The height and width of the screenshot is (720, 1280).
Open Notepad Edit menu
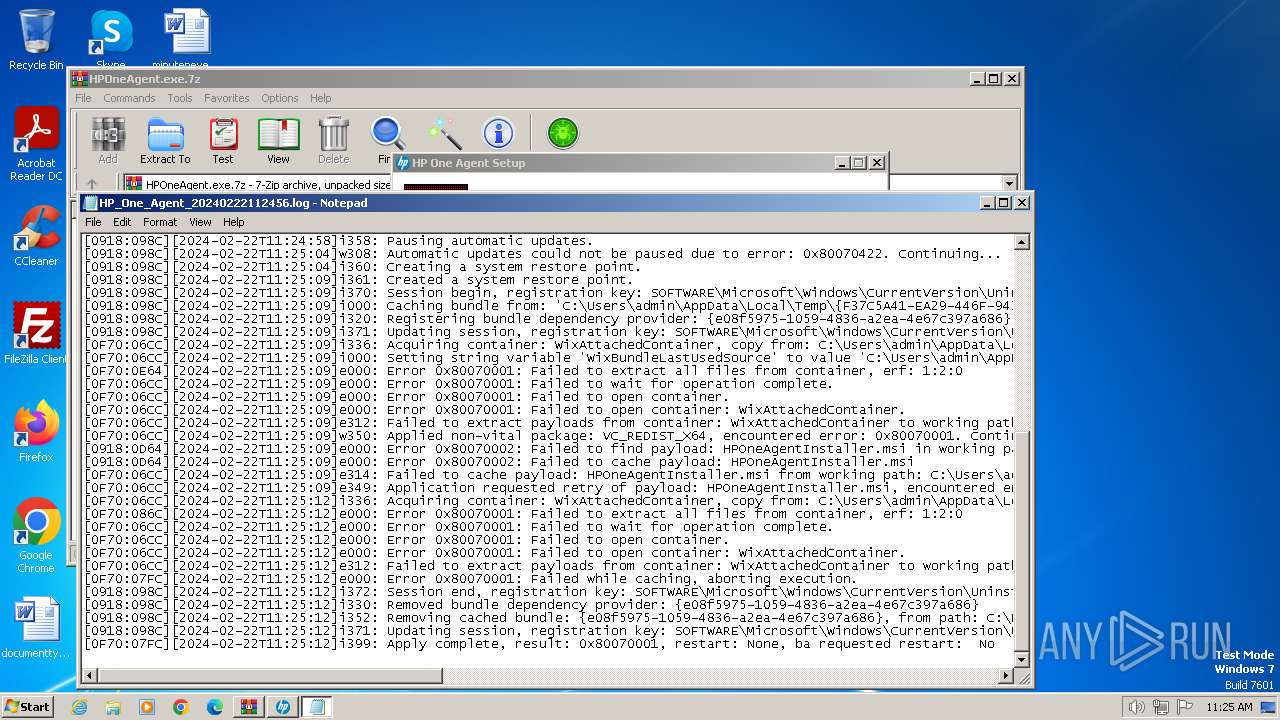click(122, 222)
